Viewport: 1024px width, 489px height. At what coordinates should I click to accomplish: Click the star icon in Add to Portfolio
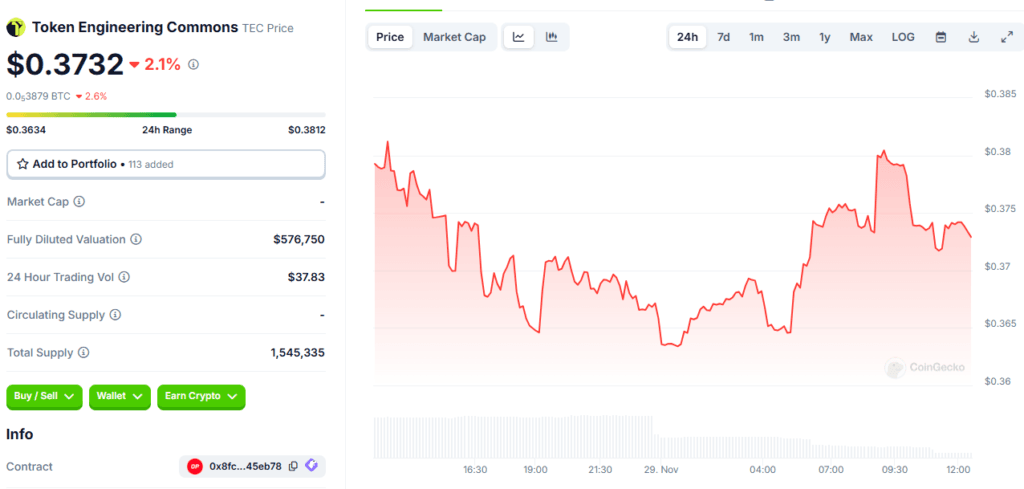[x=22, y=165]
